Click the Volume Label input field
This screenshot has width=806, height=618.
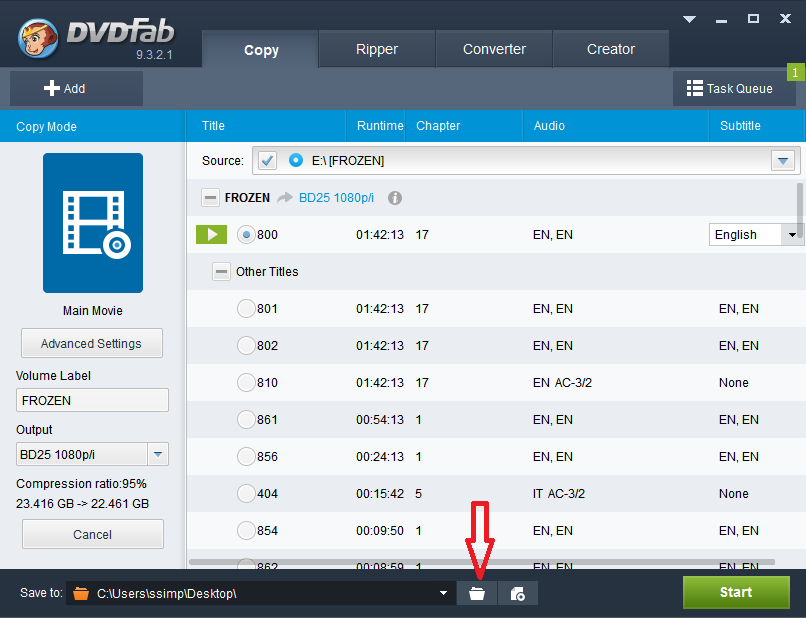pos(93,400)
